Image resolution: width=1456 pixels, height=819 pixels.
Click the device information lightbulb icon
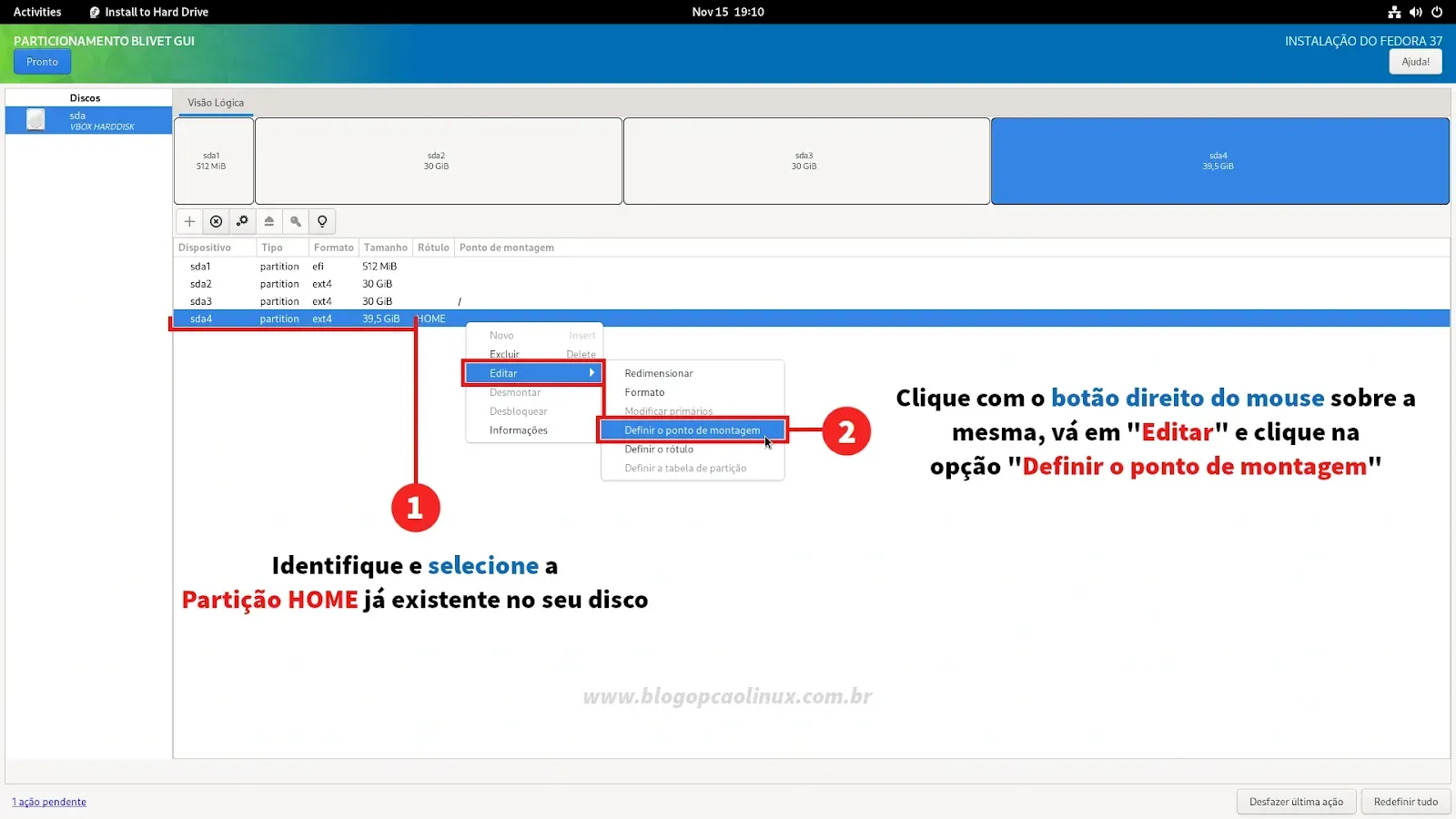pos(322,221)
